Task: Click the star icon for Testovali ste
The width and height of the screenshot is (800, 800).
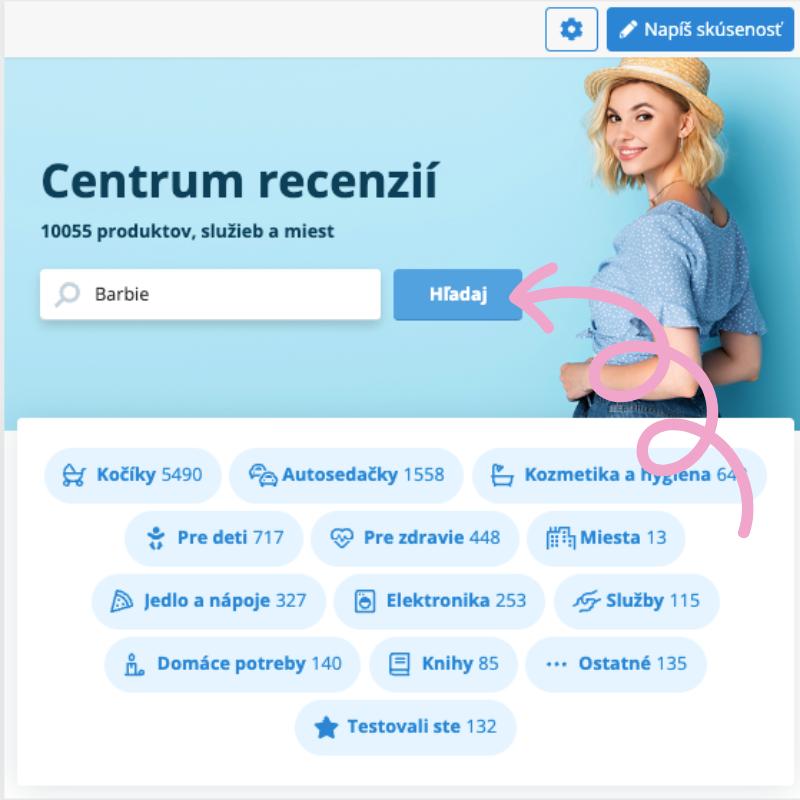Action: pyautogui.click(x=327, y=727)
